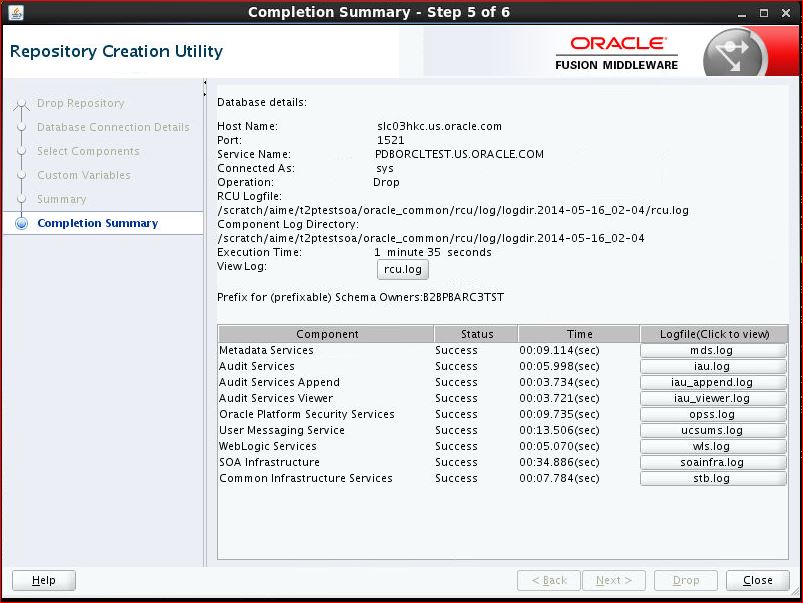This screenshot has height=603, width=803.
Task: Close the window with the title bar X
Action: [786, 13]
